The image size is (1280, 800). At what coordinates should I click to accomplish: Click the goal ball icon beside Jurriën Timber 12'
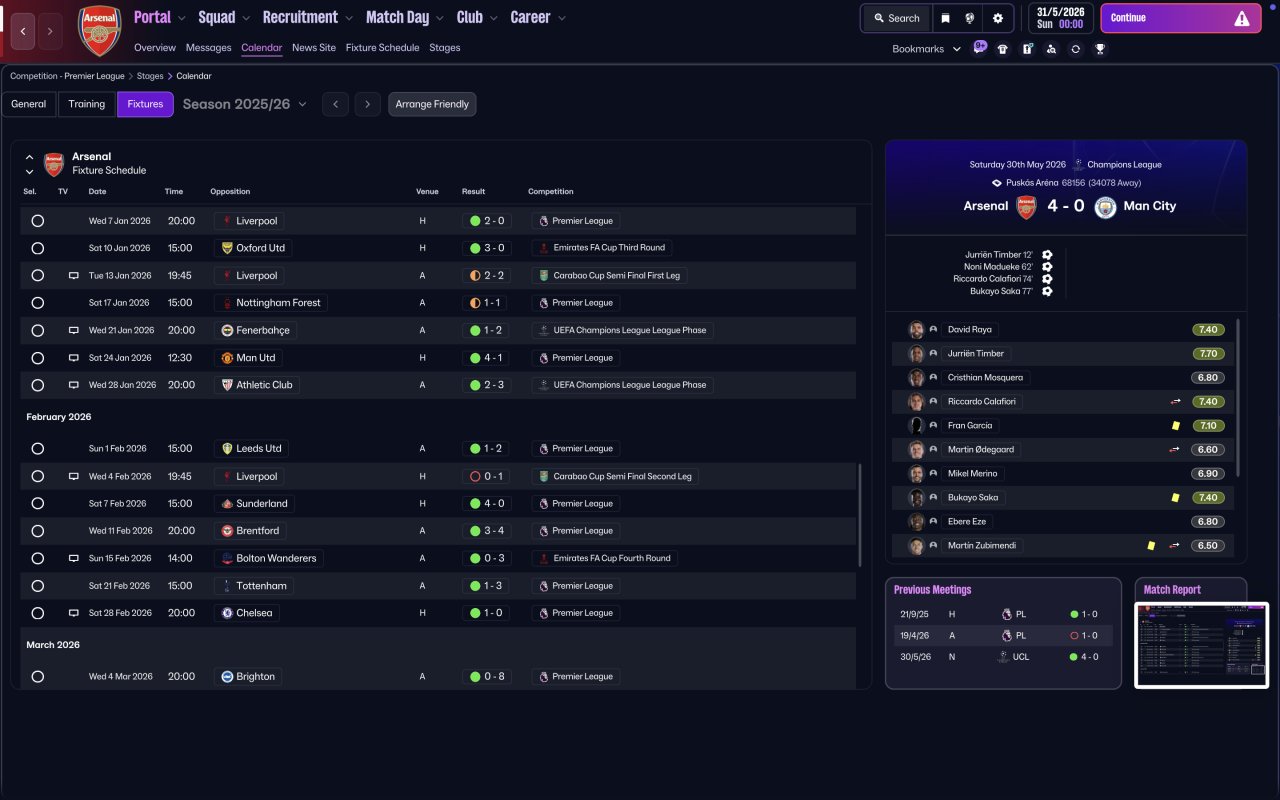pos(1047,255)
